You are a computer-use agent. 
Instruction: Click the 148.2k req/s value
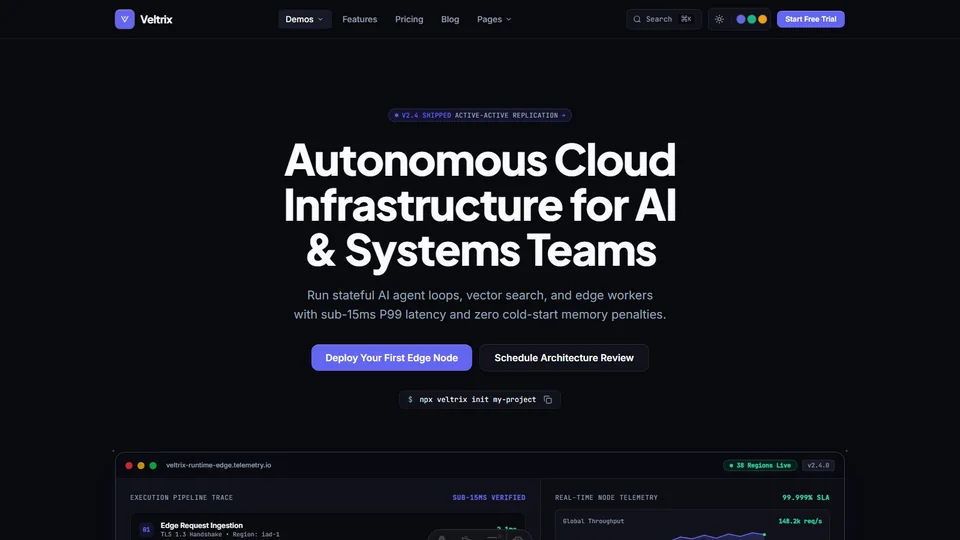800,521
